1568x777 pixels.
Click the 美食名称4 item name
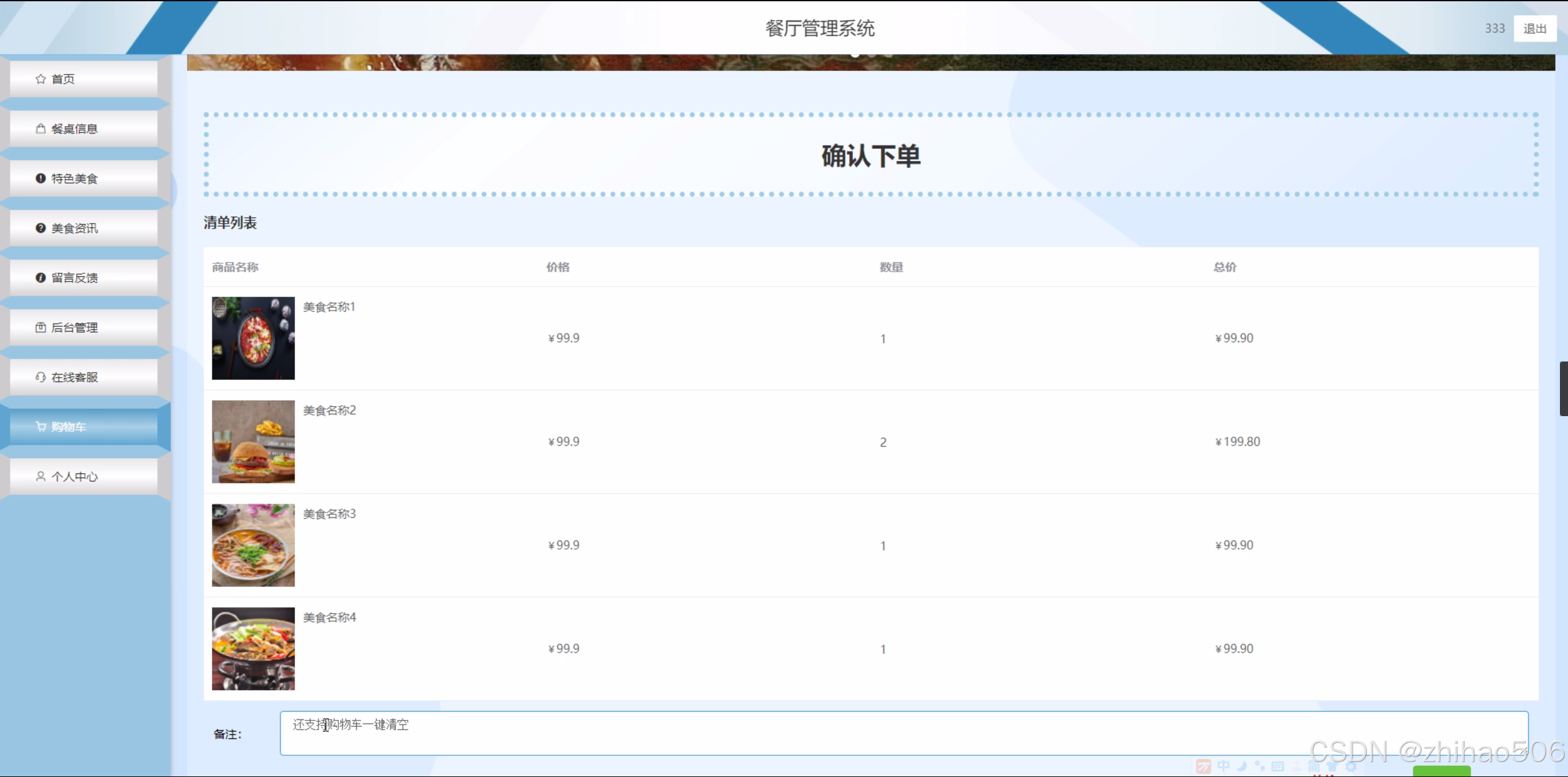tap(330, 617)
